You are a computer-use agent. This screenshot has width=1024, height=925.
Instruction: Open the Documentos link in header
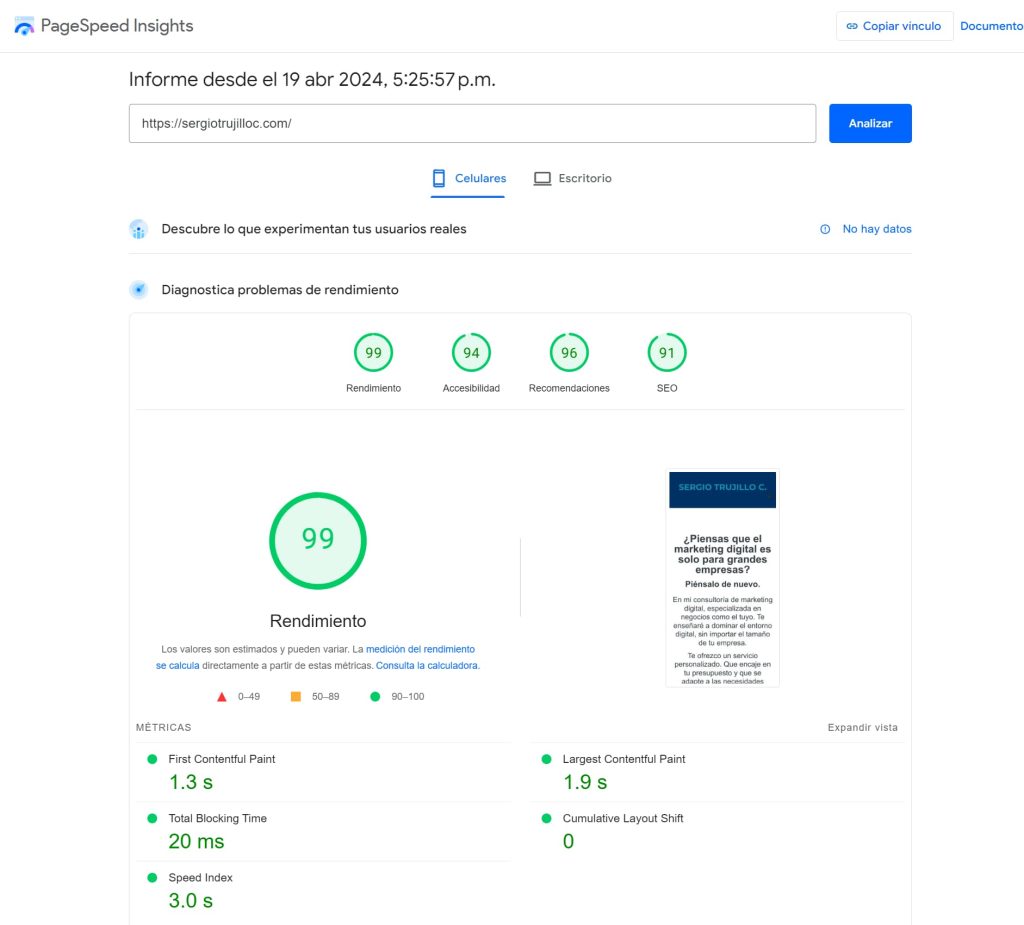tap(990, 26)
